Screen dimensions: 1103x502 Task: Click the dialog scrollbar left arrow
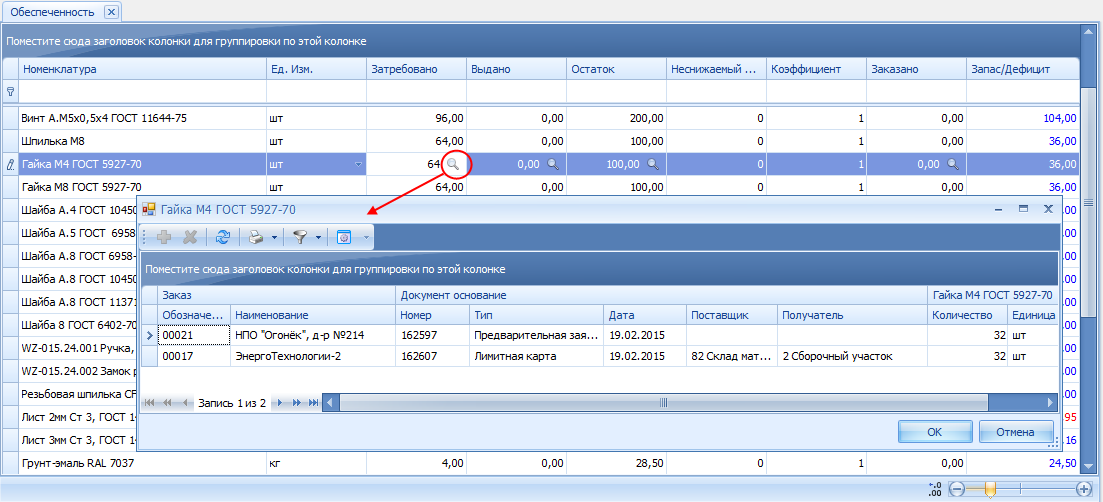click(331, 403)
